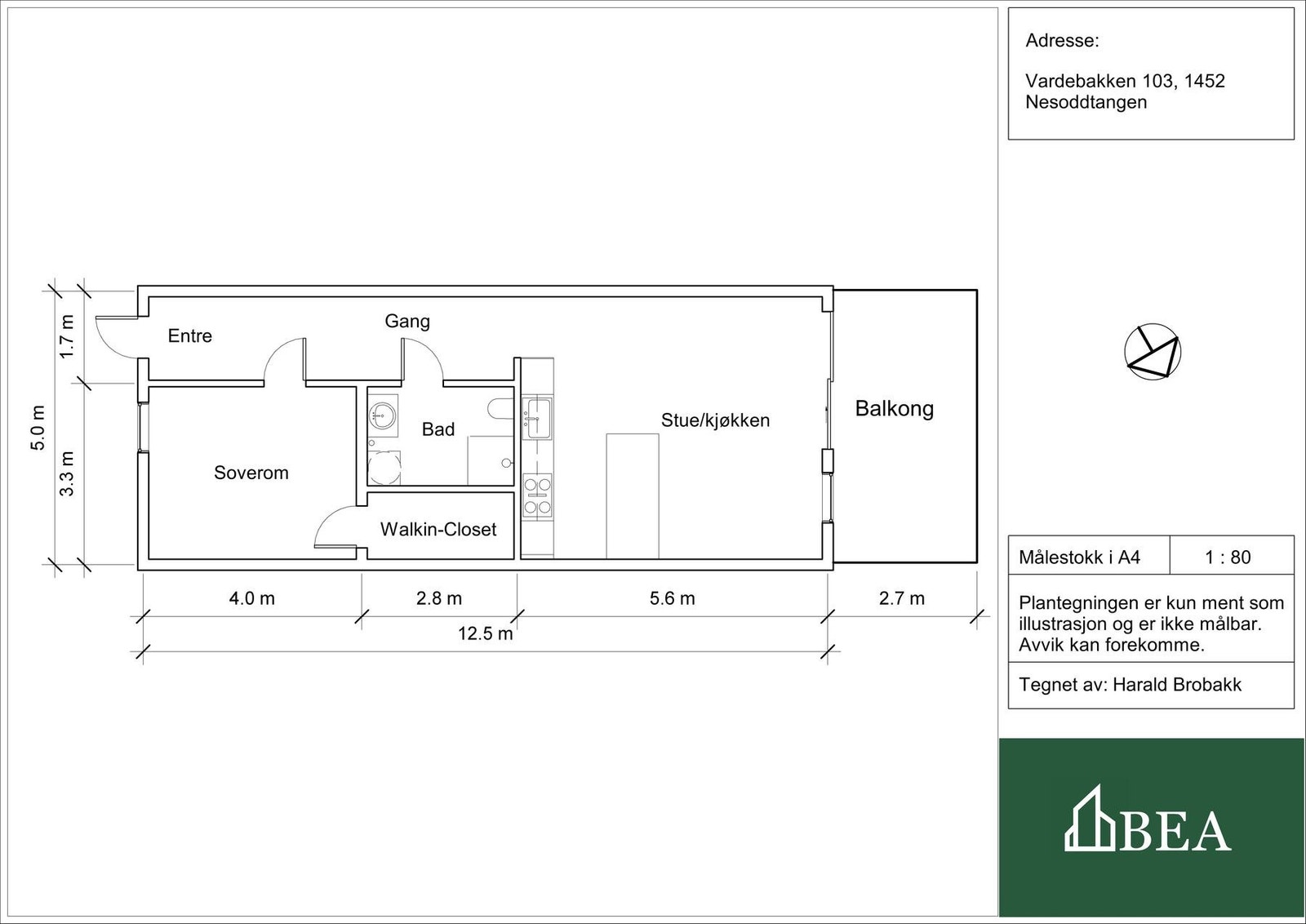Screen dimensions: 1306x924
Task: Click the 5.0 m vertical dimension
Action: (38, 428)
